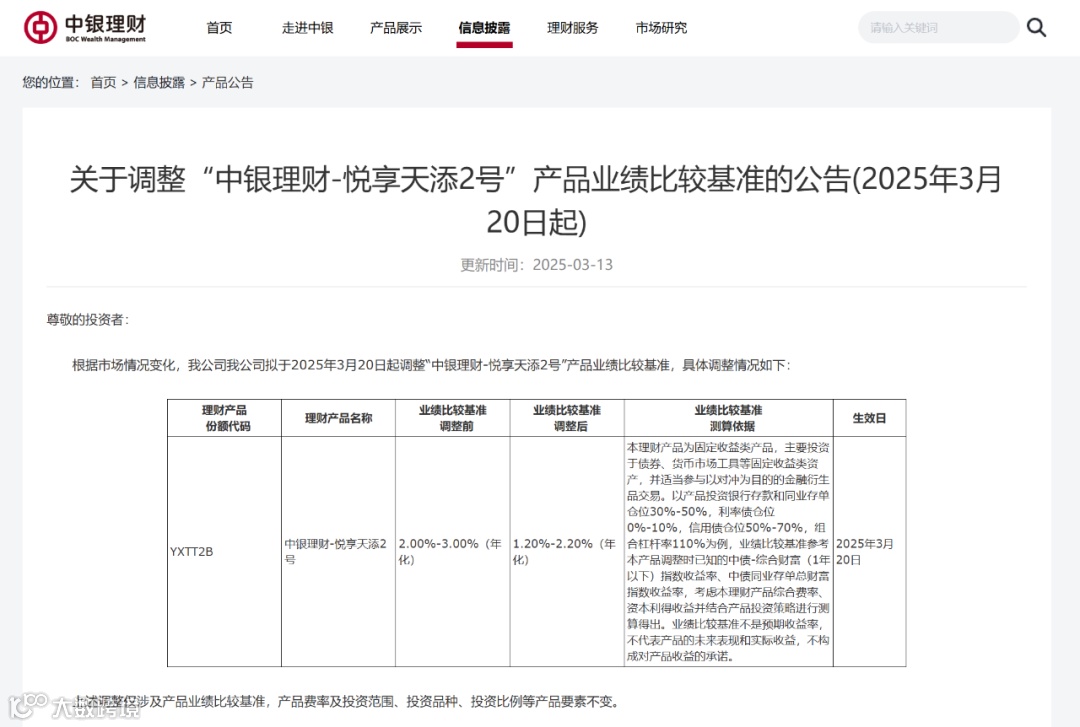Click the 中银理财-悦享天添2号 product name cell
Viewport: 1080px width, 727px height.
pos(338,551)
